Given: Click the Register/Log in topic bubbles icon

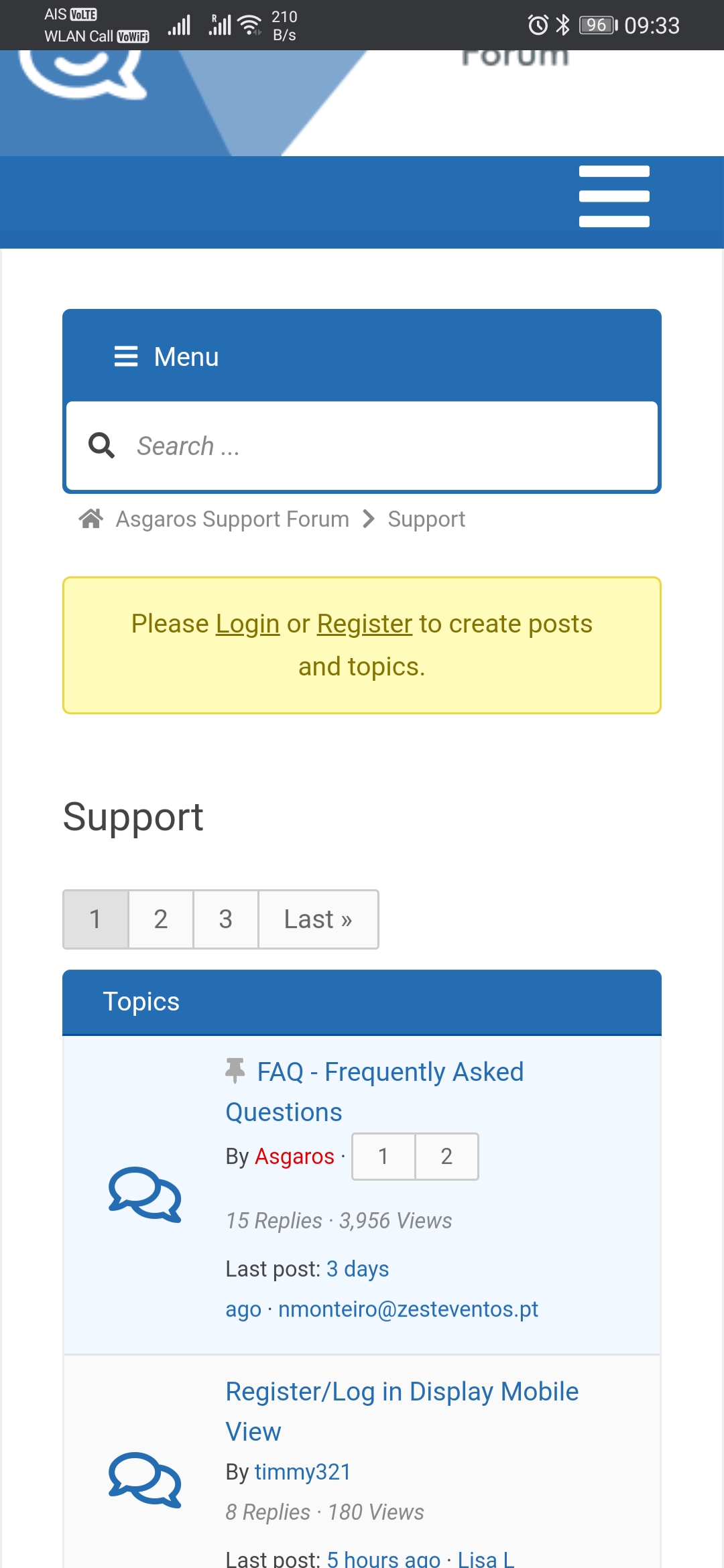Looking at the screenshot, I should [x=145, y=1480].
